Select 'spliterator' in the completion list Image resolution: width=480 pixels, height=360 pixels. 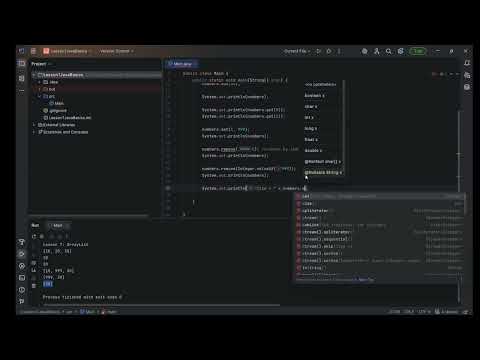380,211
